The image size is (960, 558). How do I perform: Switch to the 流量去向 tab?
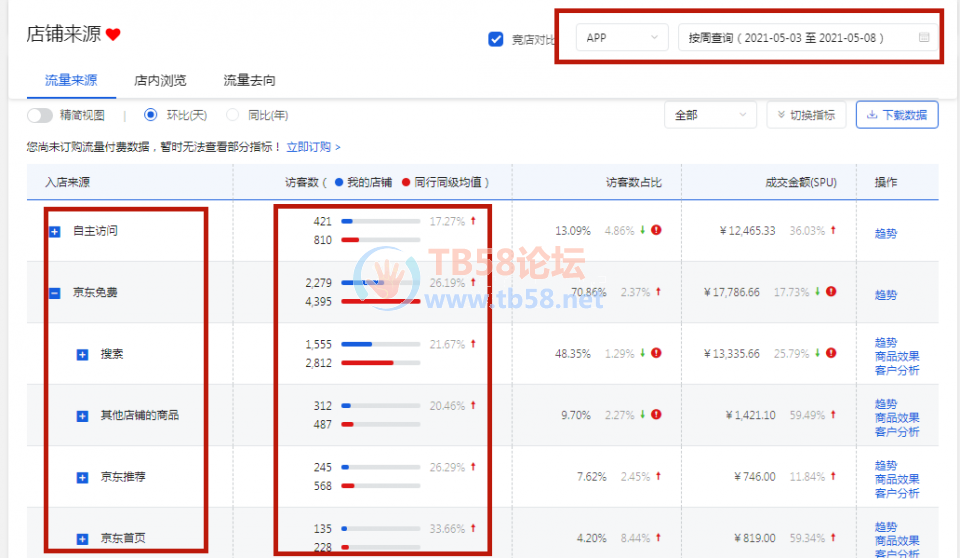pos(249,80)
